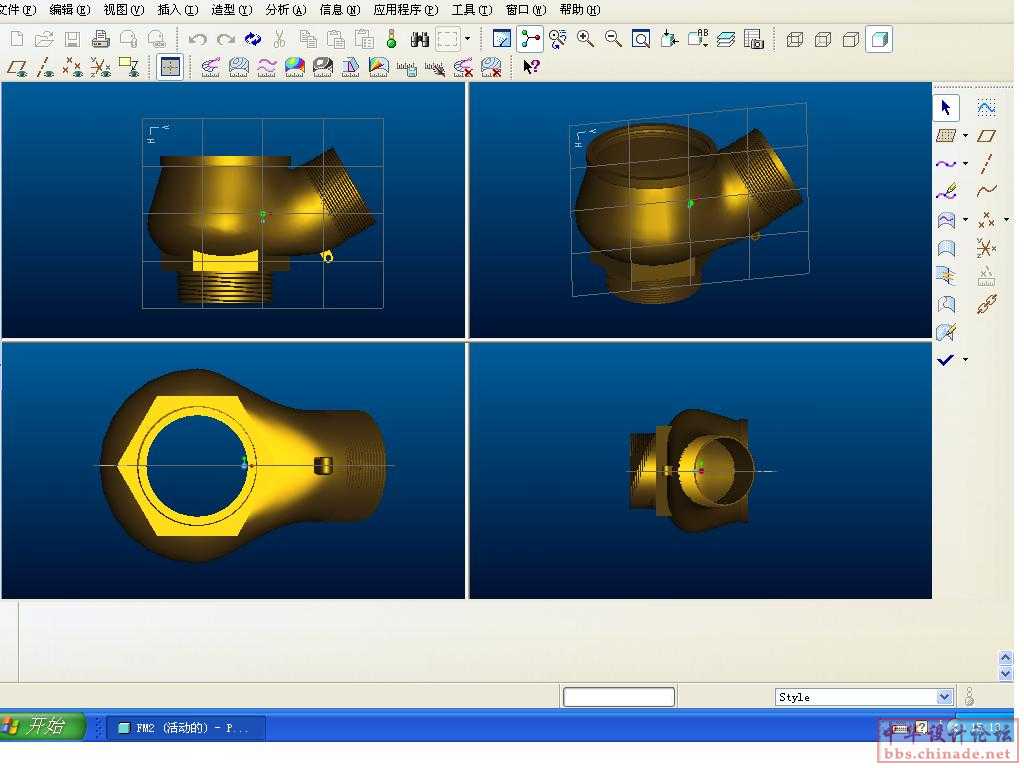Click the Zoom Out magnifier icon

pyautogui.click(x=613, y=39)
